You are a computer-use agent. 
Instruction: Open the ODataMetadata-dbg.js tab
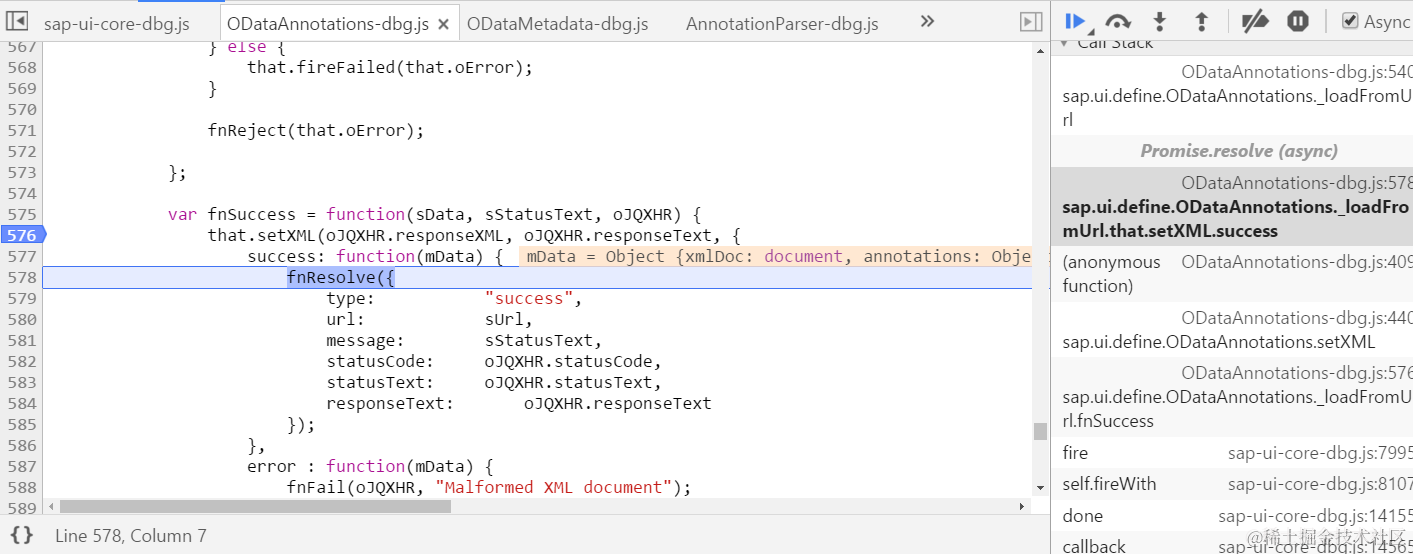(x=557, y=23)
